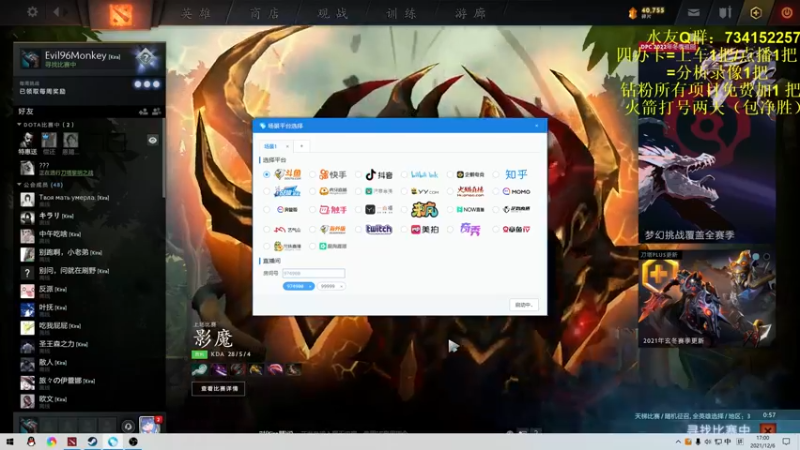Open the 2021年至冬赛季更新 banner
The image size is (800, 450).
tap(707, 299)
